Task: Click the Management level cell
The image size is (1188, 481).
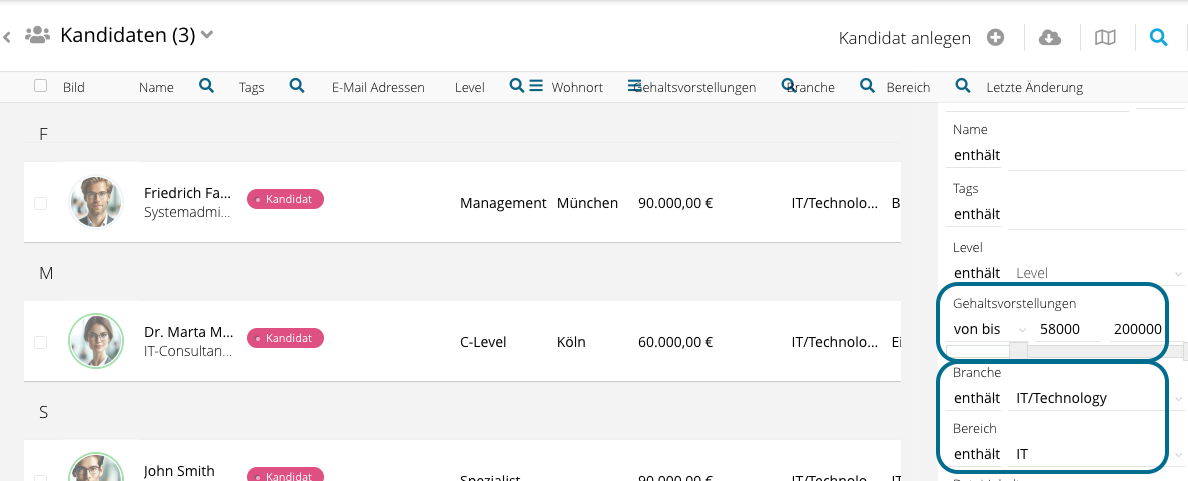Action: click(x=503, y=203)
